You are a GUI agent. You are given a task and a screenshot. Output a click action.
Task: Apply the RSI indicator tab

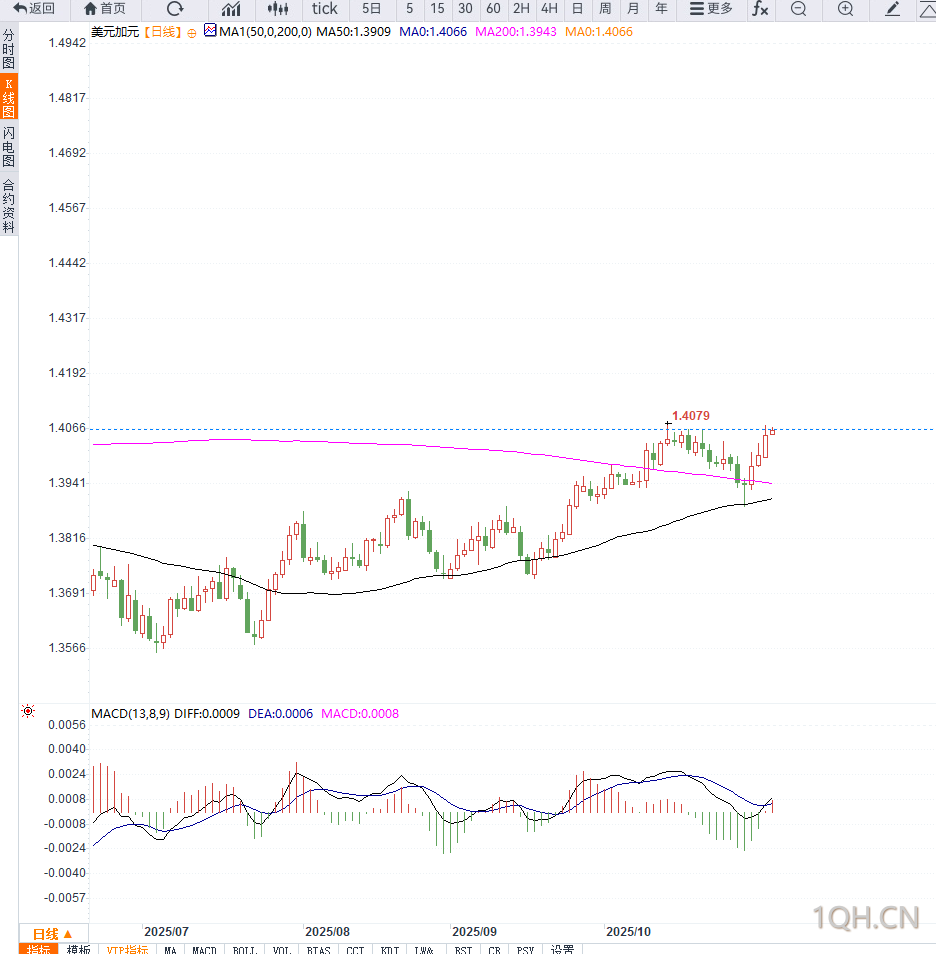pyautogui.click(x=463, y=949)
